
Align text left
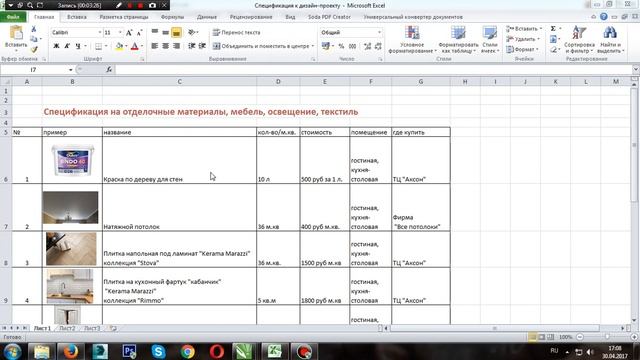point(155,46)
